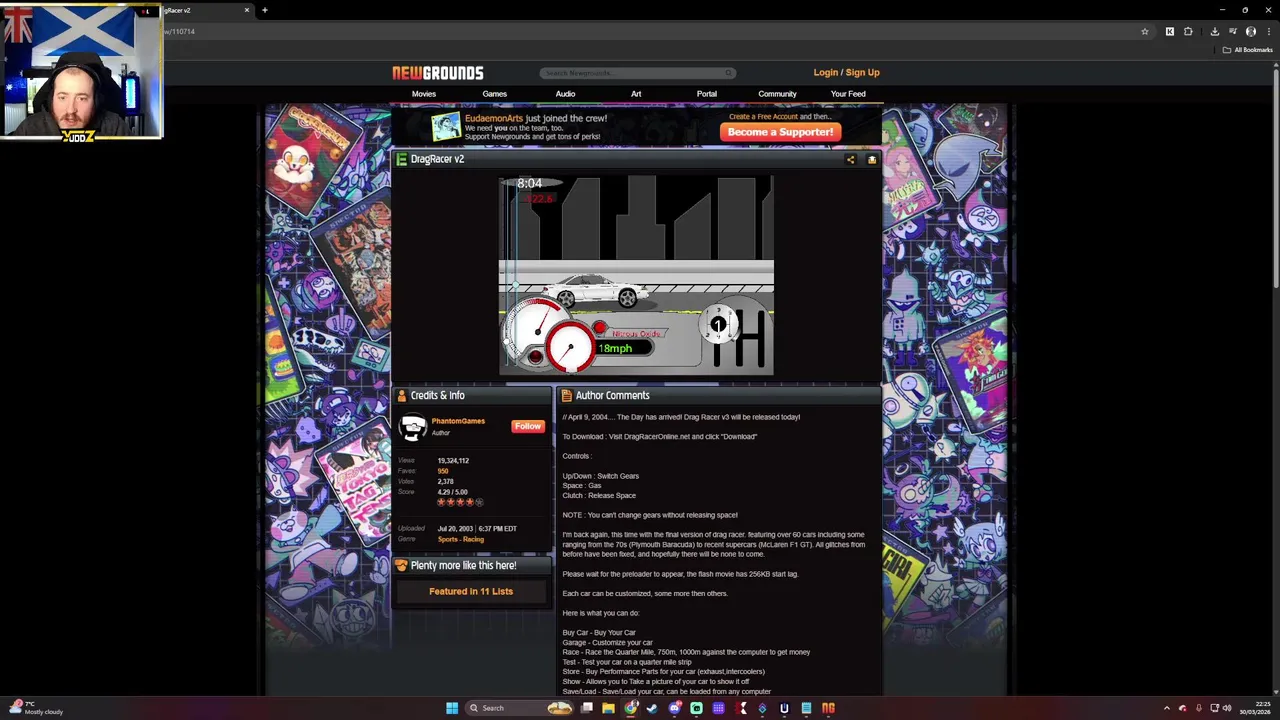Click the Sports - Racing genre link
1280x720 pixels.
coord(460,539)
